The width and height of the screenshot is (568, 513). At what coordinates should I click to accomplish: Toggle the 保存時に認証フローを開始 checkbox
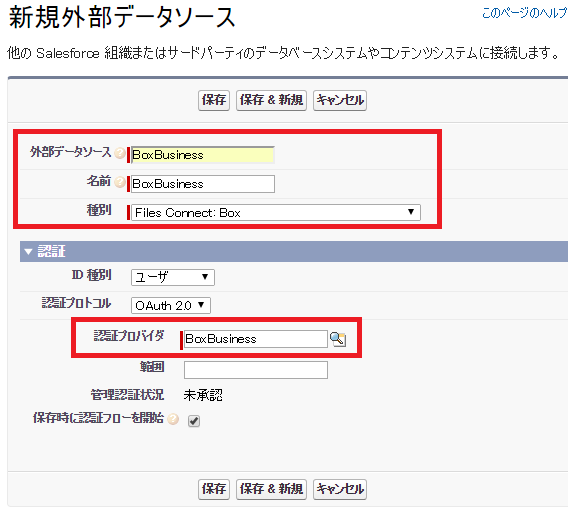pos(194,421)
